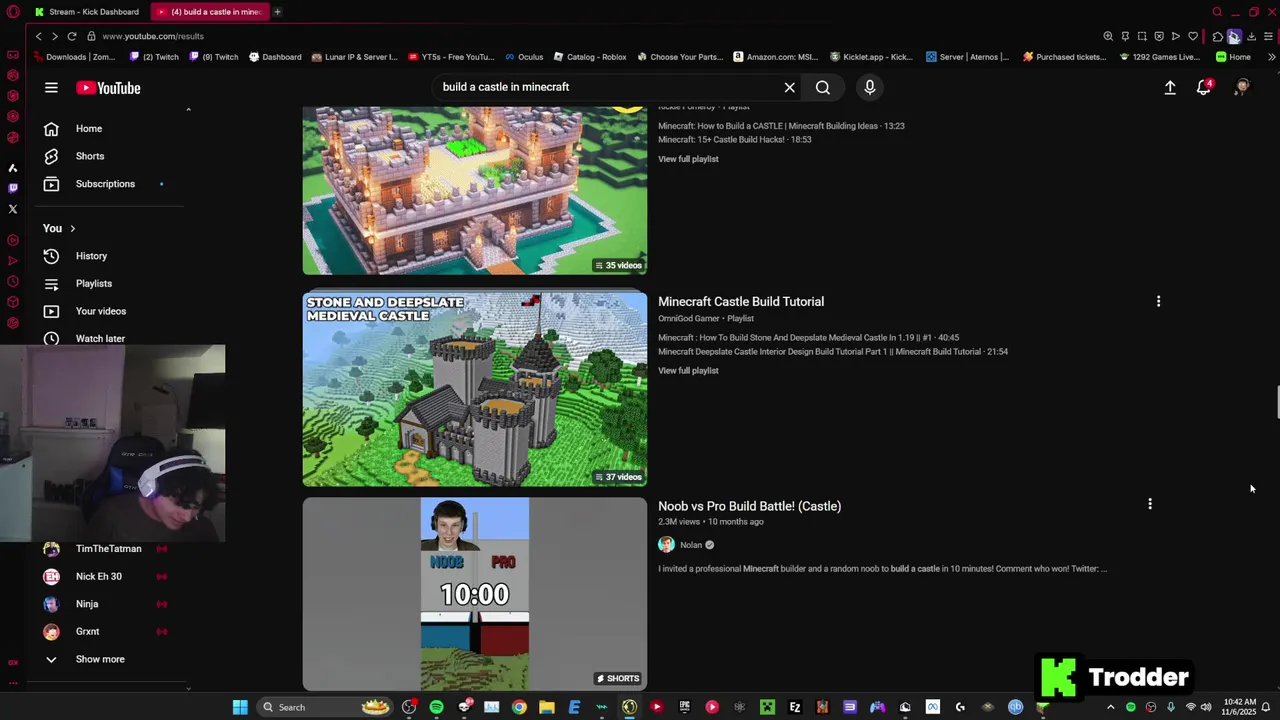The image size is (1280, 720).
Task: Click the YouTube logo
Action: coord(108,88)
